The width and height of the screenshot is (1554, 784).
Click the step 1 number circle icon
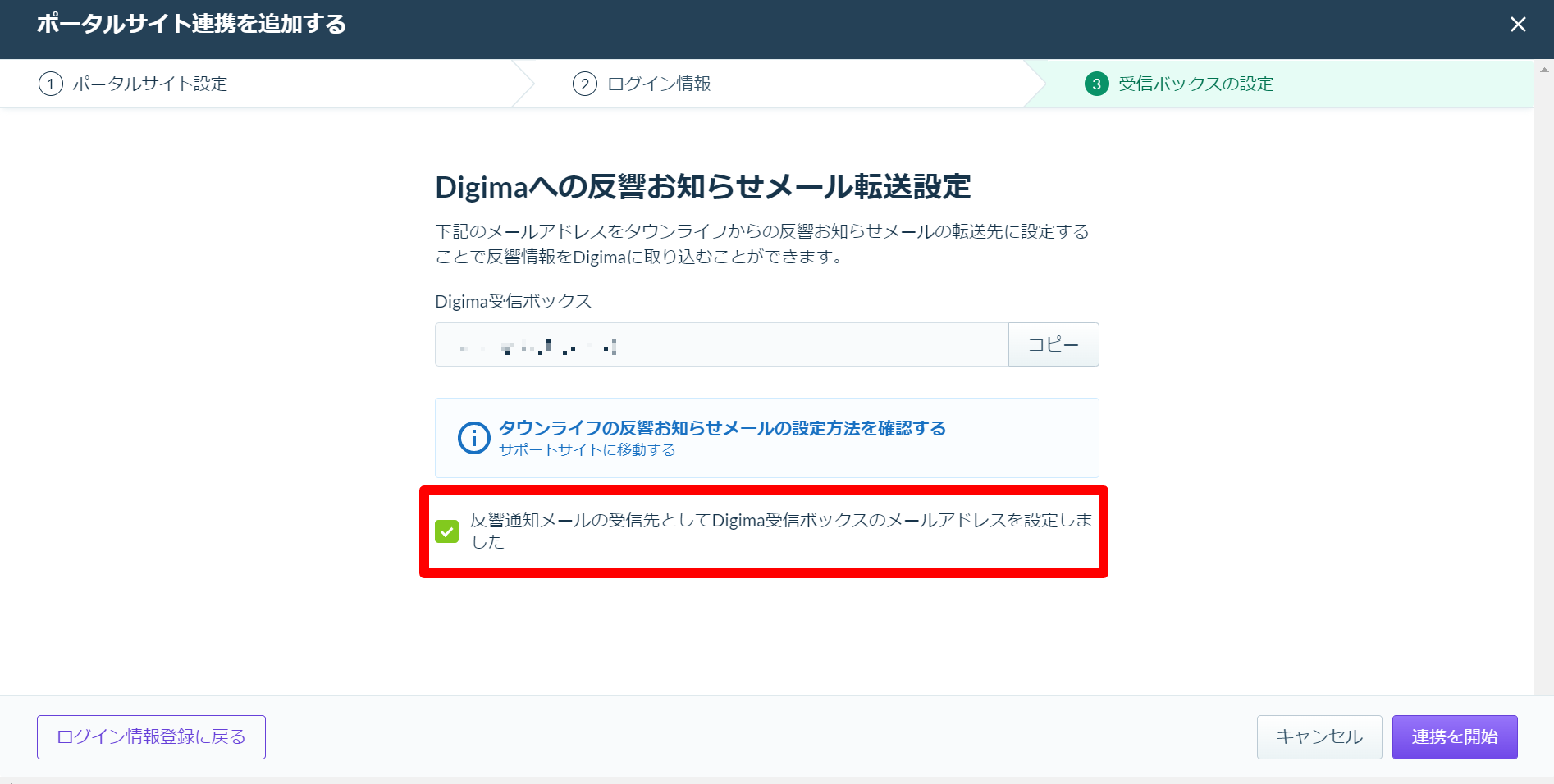tap(51, 84)
